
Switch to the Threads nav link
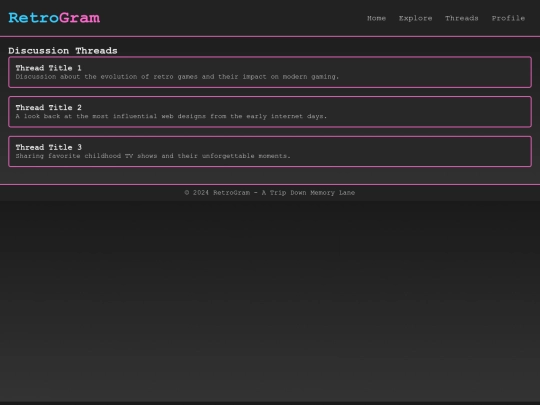click(462, 18)
